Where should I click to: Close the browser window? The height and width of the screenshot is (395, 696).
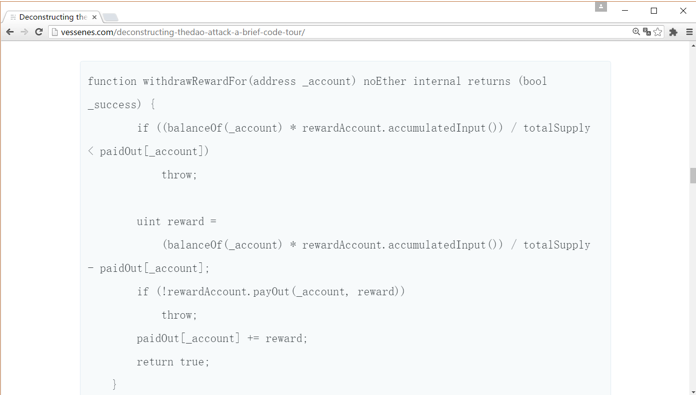[x=683, y=11]
